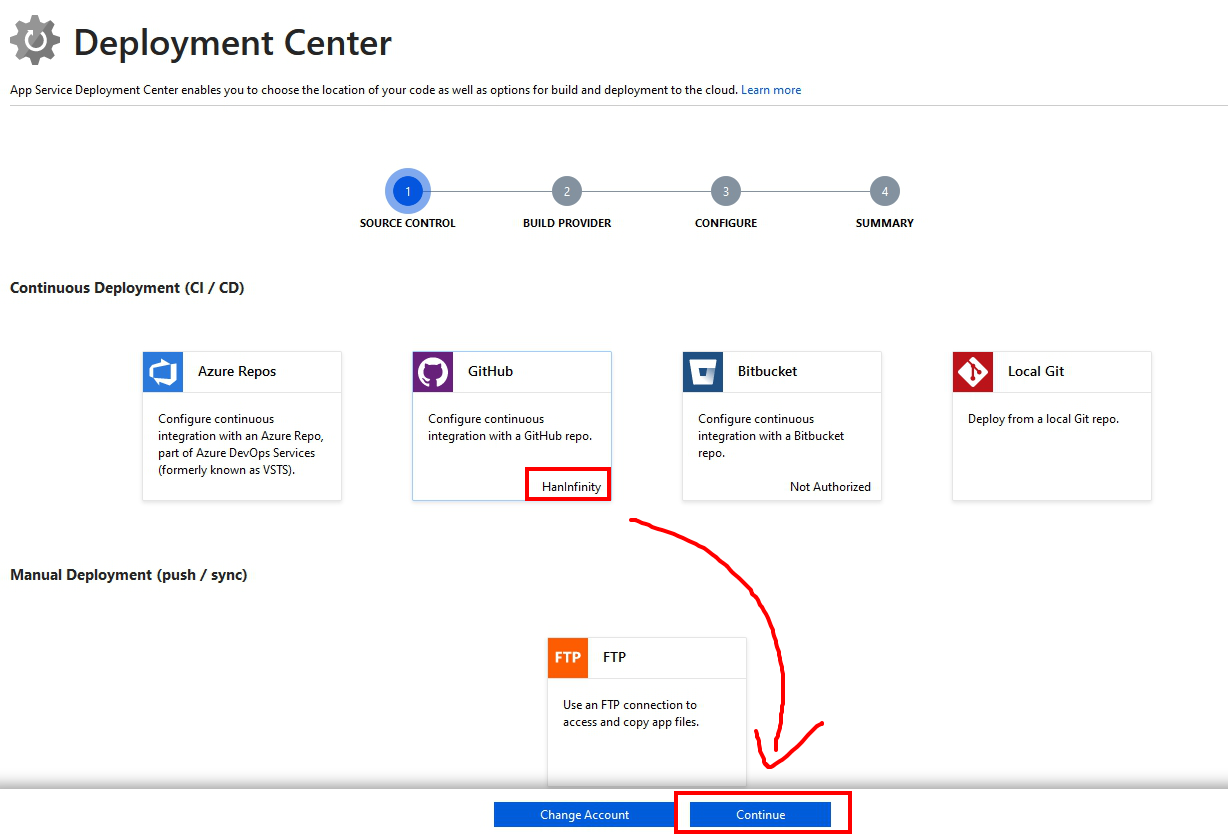This screenshot has width=1228, height=836.
Task: Click the SOURCE CONTROL step label
Action: (x=408, y=223)
